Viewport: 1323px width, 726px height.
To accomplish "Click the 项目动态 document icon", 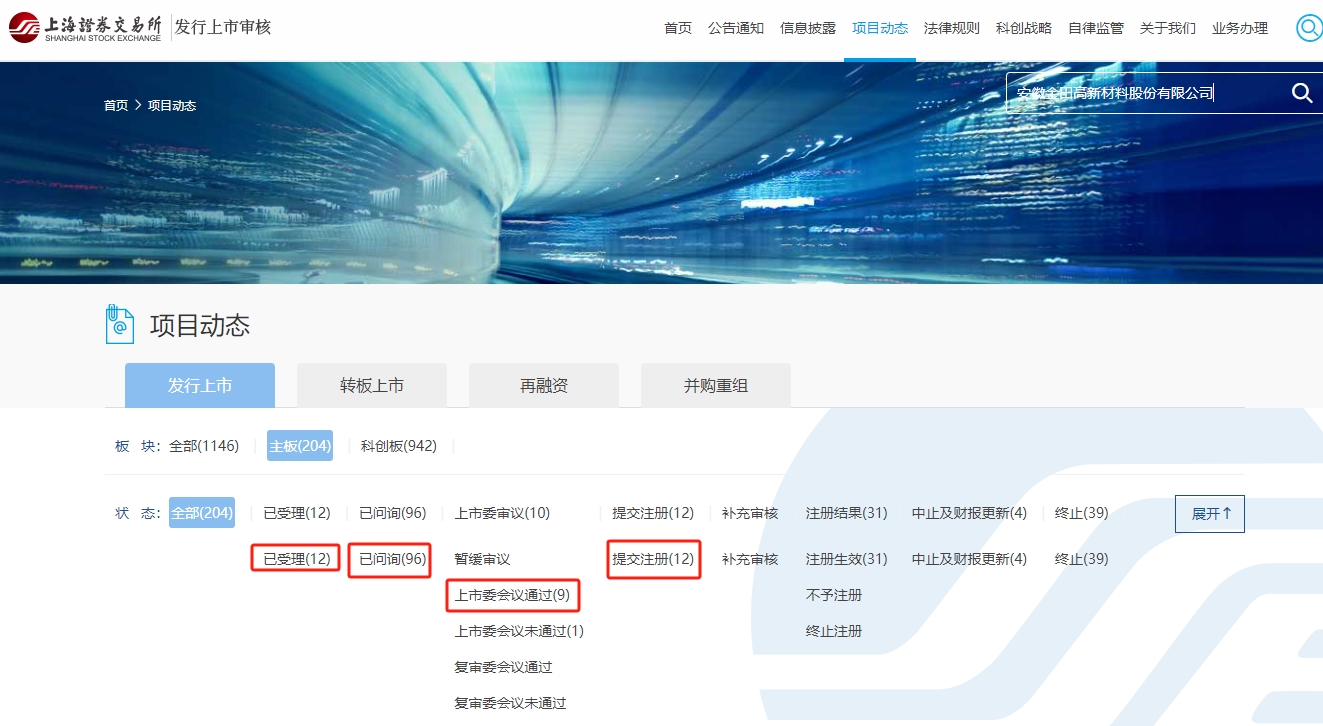I will pos(120,325).
